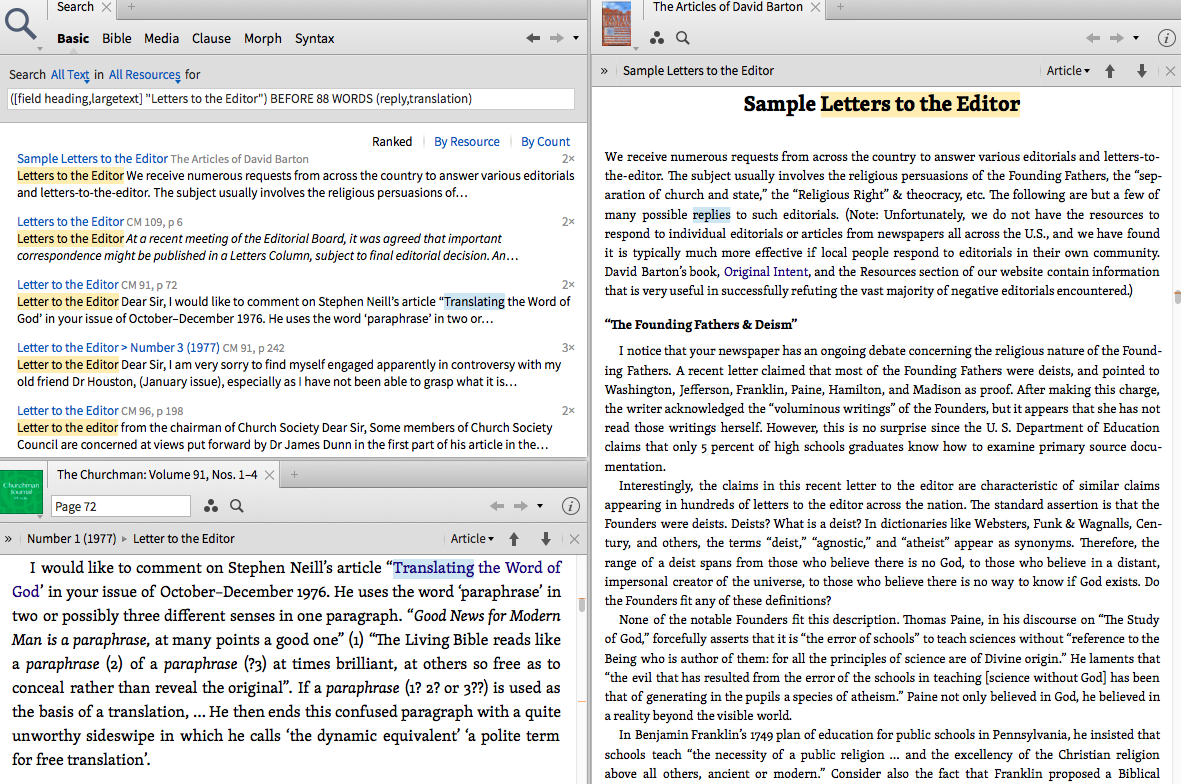1181x784 pixels.
Task: Open Barton panel history dropdown arrow
Action: point(1136,38)
